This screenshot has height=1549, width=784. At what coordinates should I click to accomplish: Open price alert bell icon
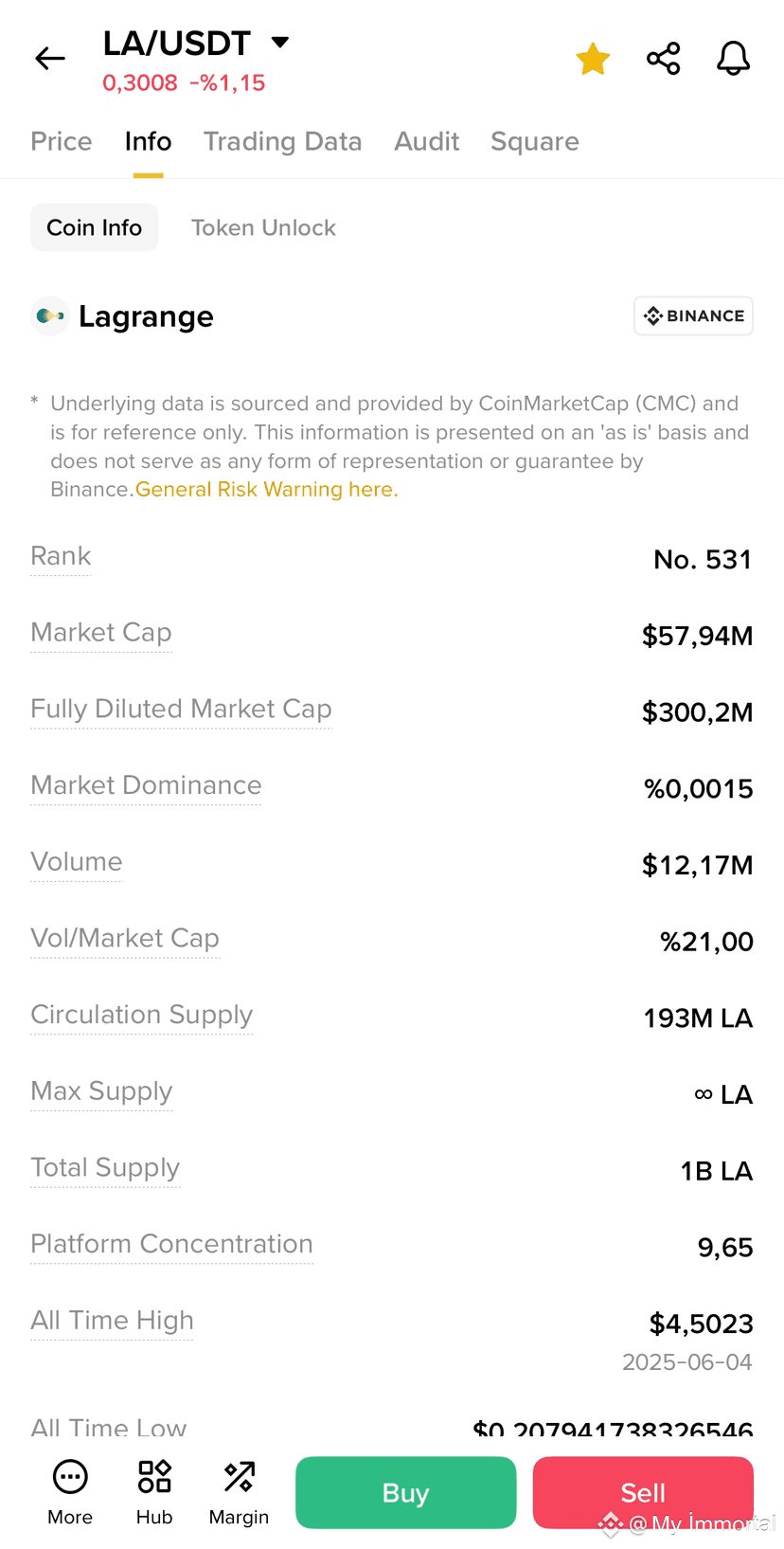coord(733,59)
